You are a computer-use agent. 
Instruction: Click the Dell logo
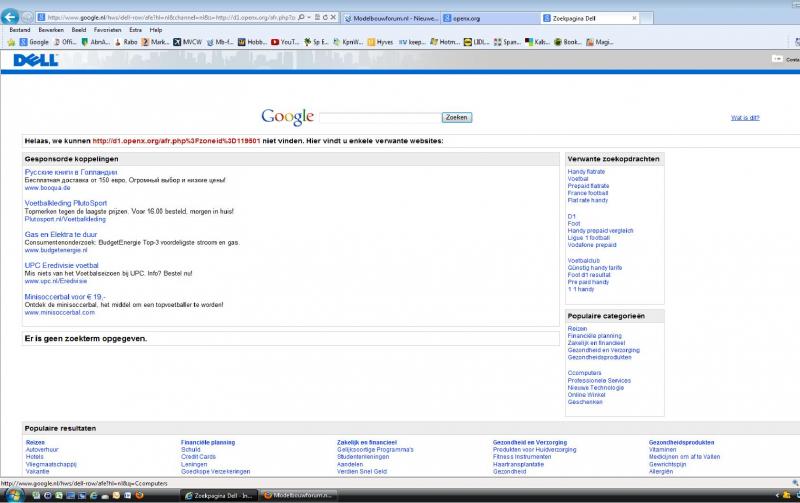click(36, 60)
